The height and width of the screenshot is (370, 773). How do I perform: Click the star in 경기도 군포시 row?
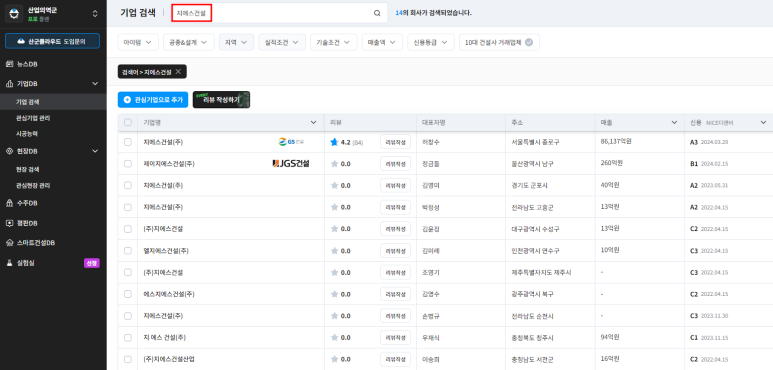pyautogui.click(x=334, y=185)
